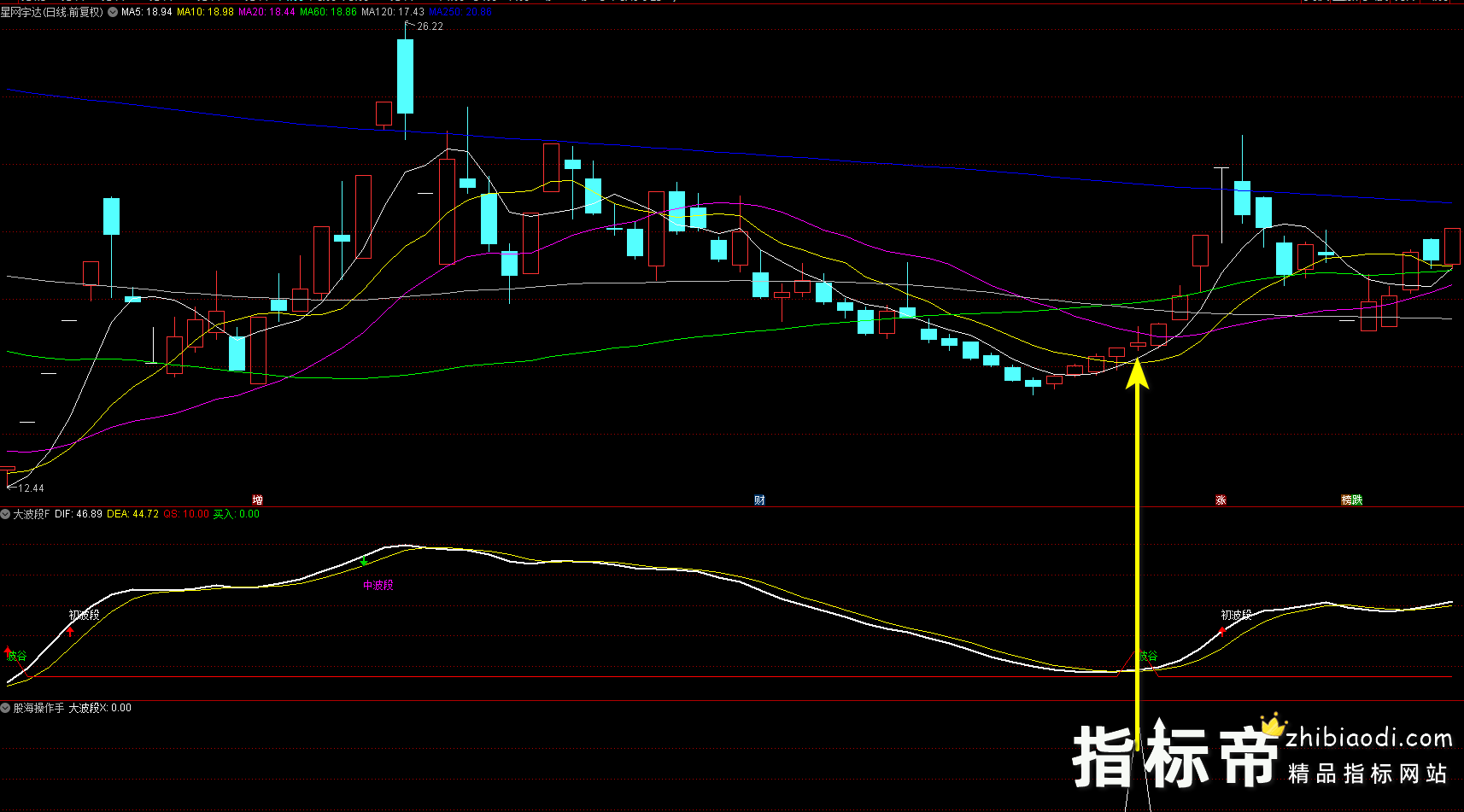Select the MA5: 18.94 indicator label

click(x=147, y=12)
